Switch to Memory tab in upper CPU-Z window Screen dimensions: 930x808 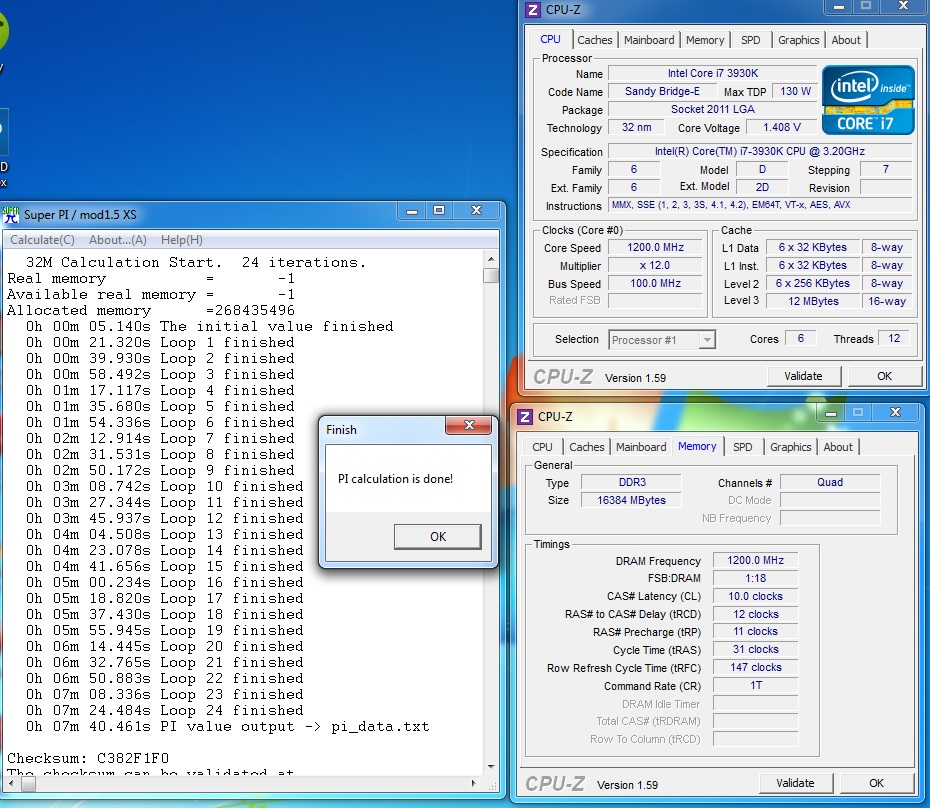point(705,40)
